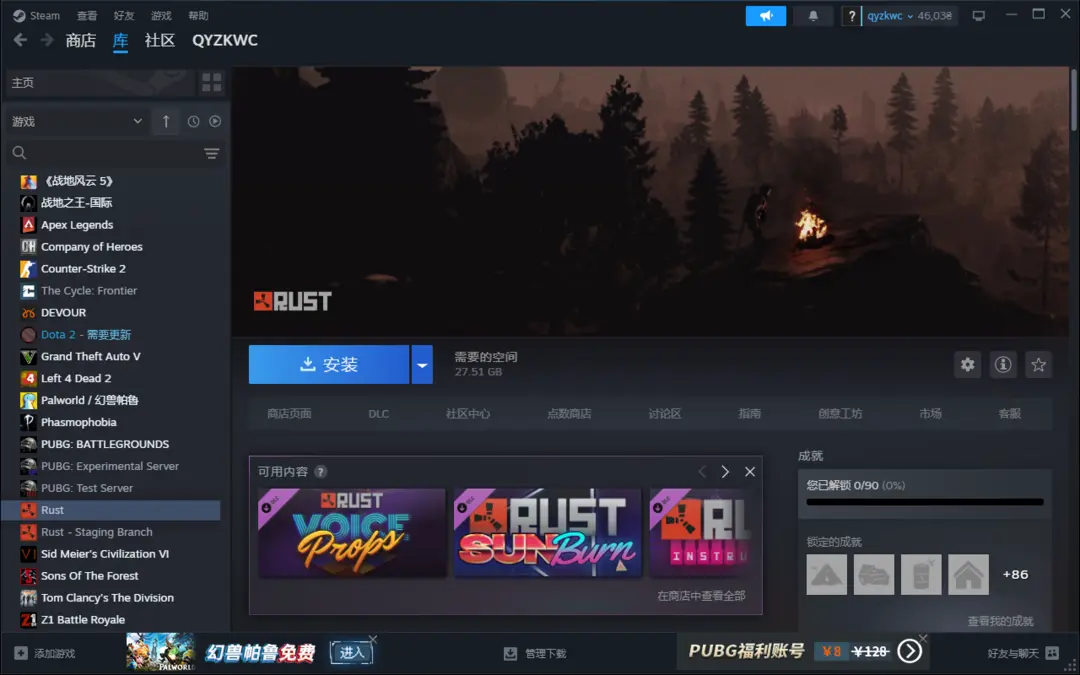Open 好友与聊天 chat icon

(1052, 653)
